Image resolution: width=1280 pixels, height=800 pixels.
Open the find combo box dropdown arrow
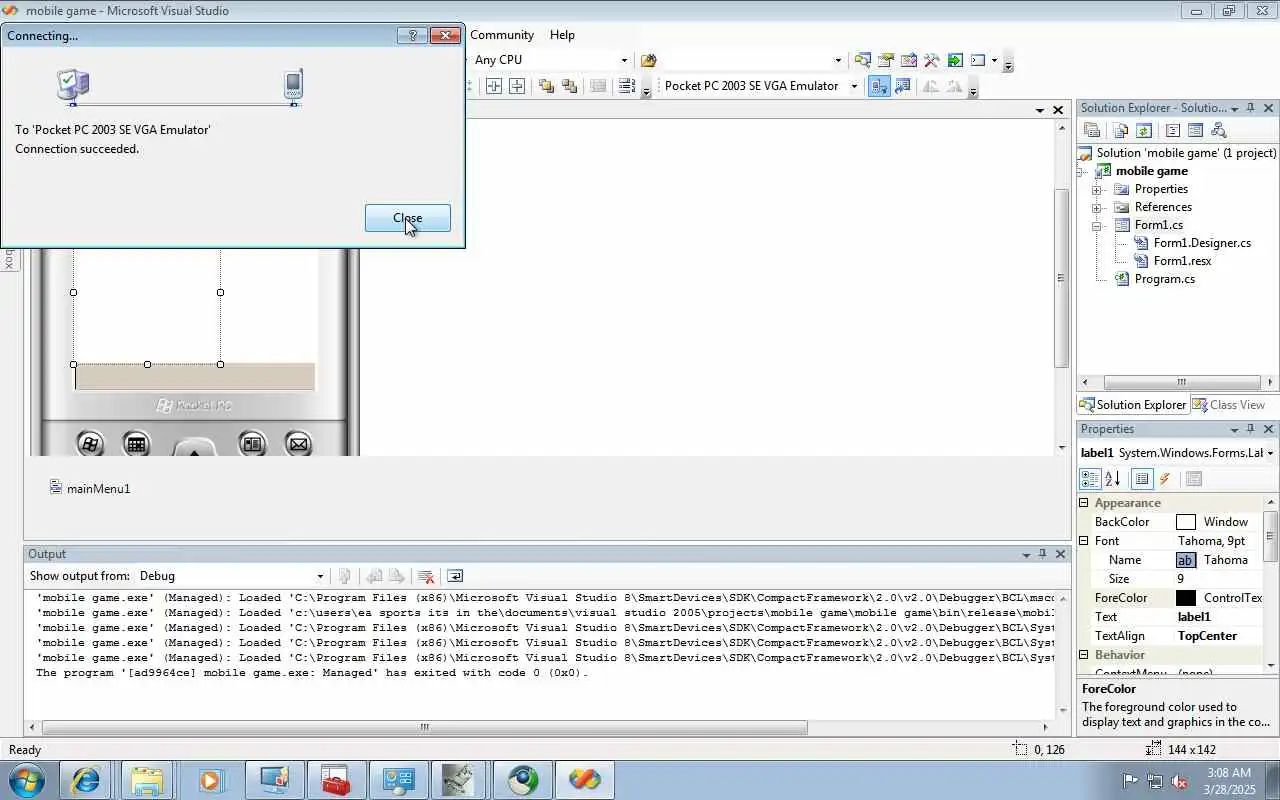tap(838, 60)
